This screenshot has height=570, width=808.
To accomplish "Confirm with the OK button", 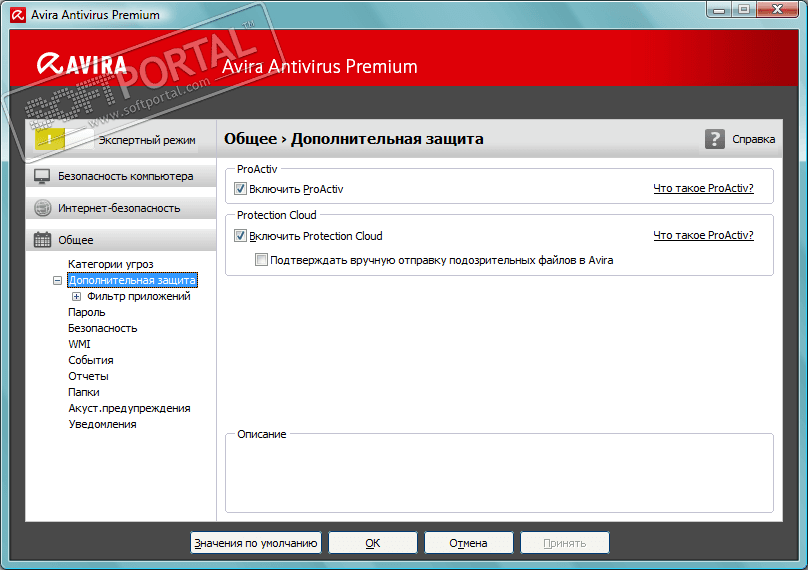I will coord(373,543).
